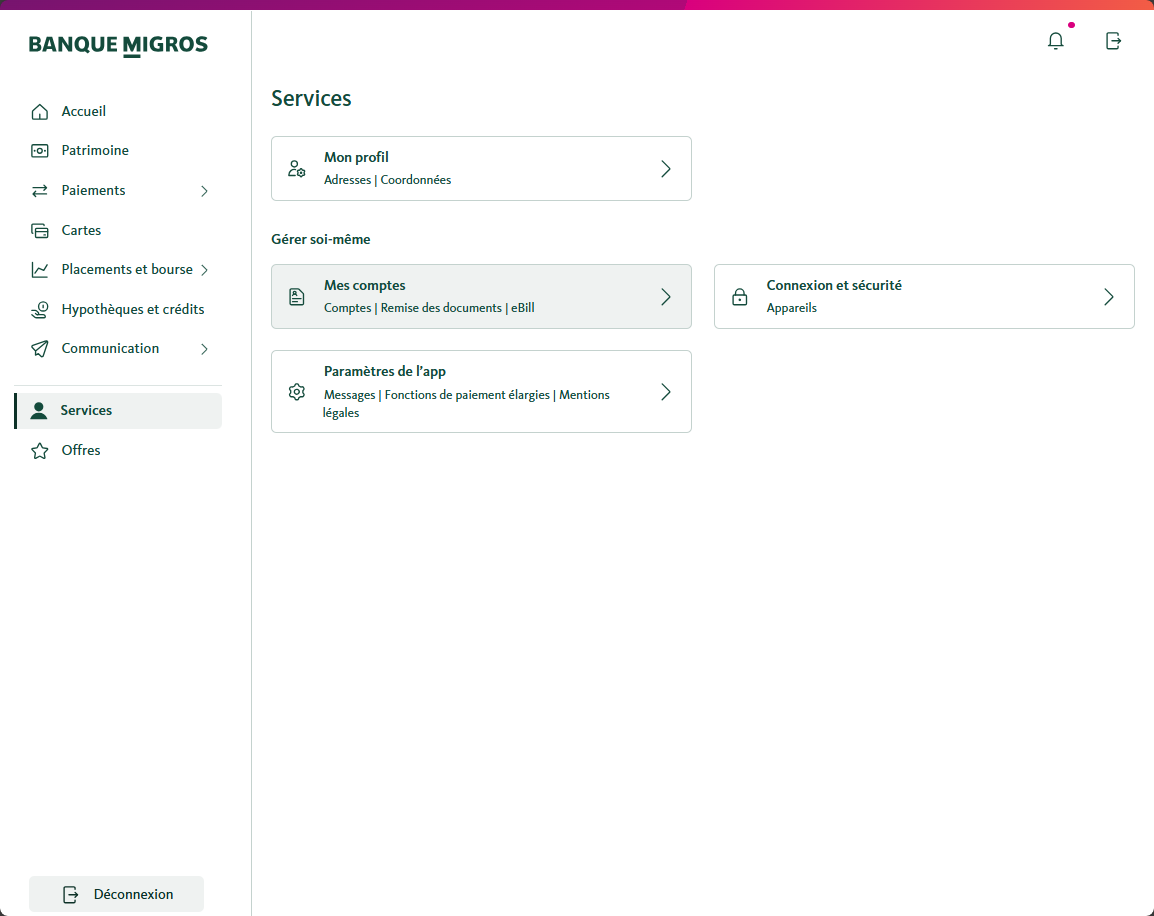
Task: Click the Cartes card icon
Action: 40,231
